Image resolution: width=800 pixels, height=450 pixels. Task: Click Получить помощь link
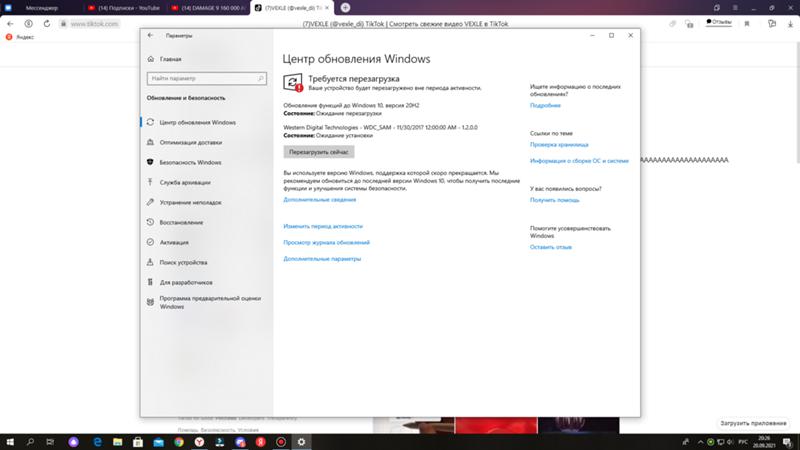pyautogui.click(x=555, y=200)
